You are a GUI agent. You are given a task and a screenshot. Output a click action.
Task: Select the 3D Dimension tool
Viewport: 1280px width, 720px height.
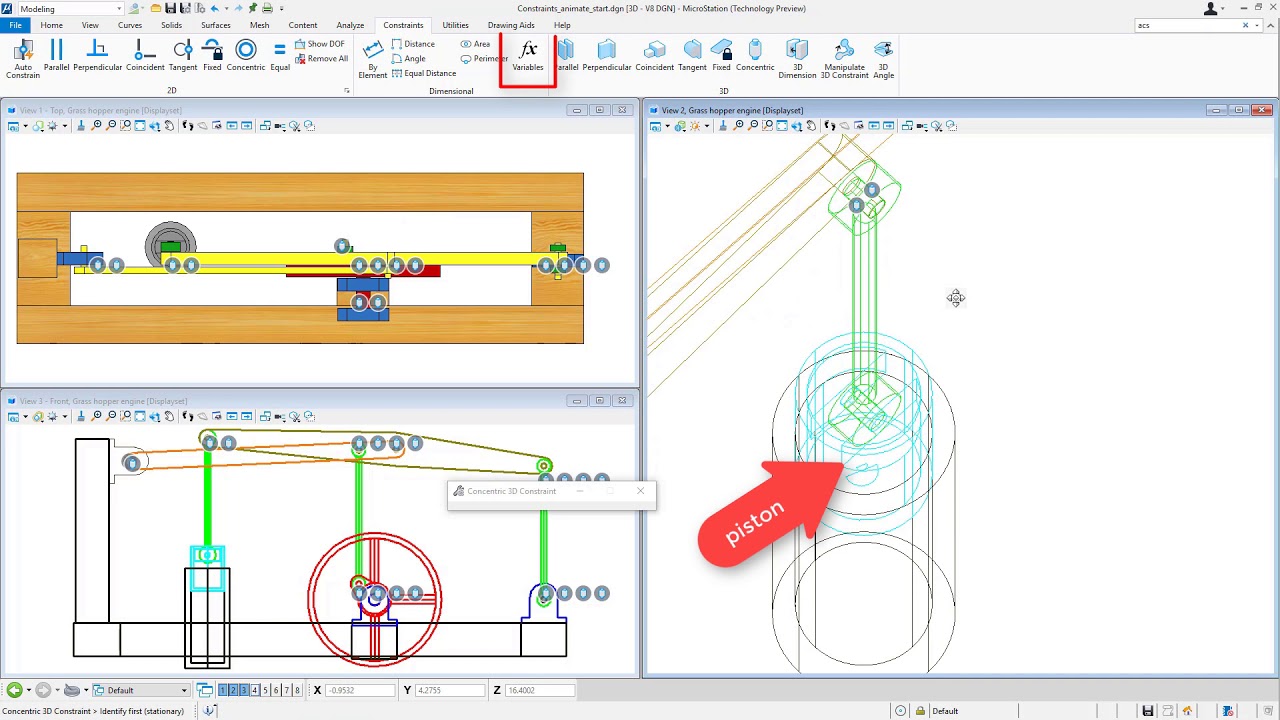(797, 59)
